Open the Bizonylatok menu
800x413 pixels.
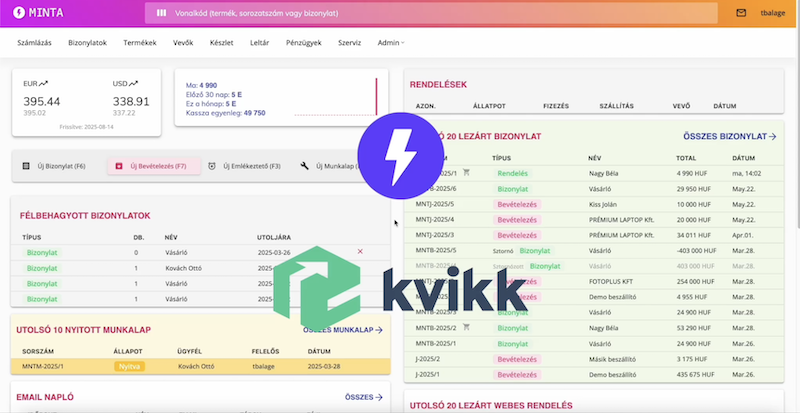[x=87, y=43]
